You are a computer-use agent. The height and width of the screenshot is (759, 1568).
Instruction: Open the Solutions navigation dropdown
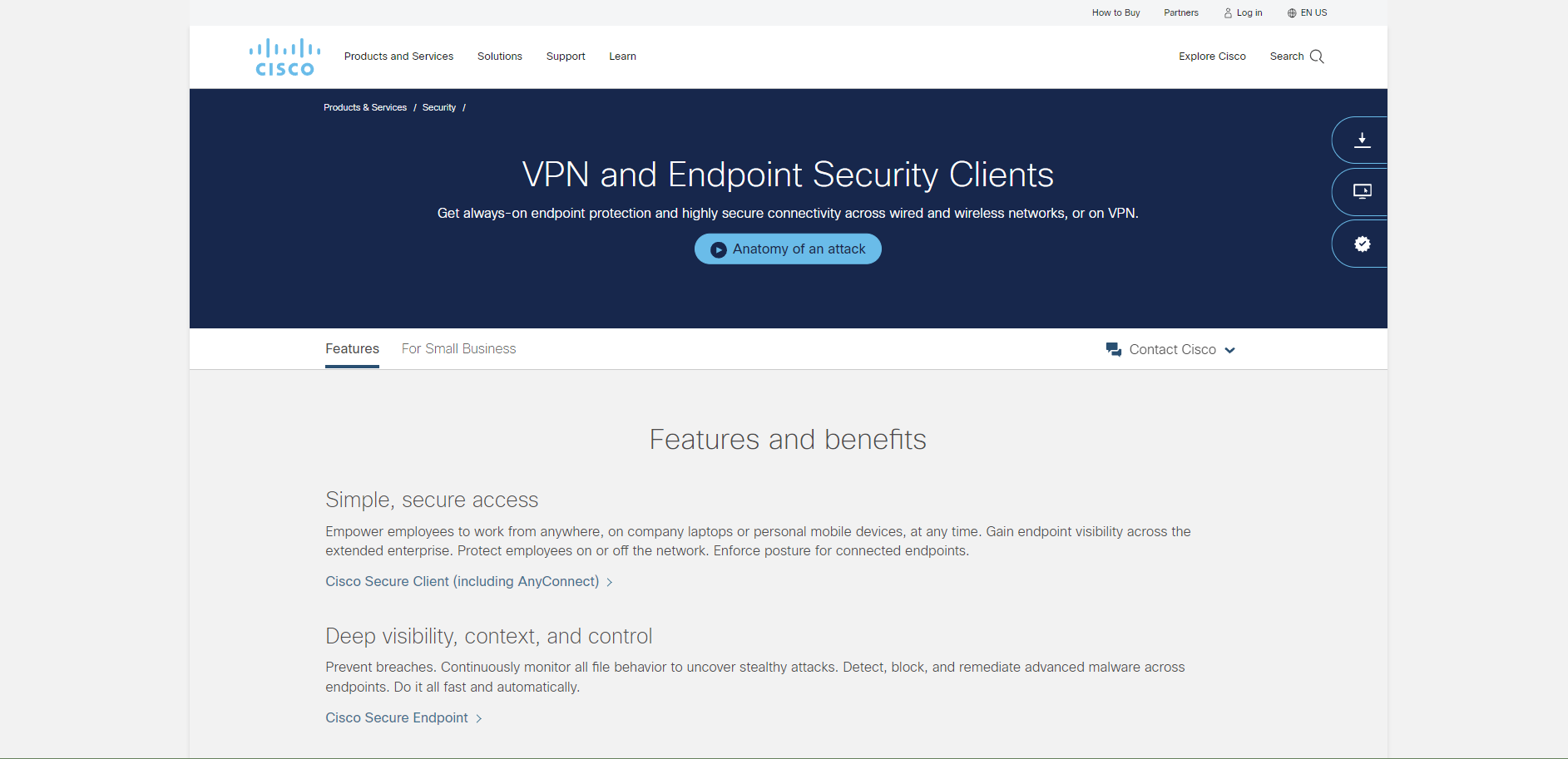[499, 56]
